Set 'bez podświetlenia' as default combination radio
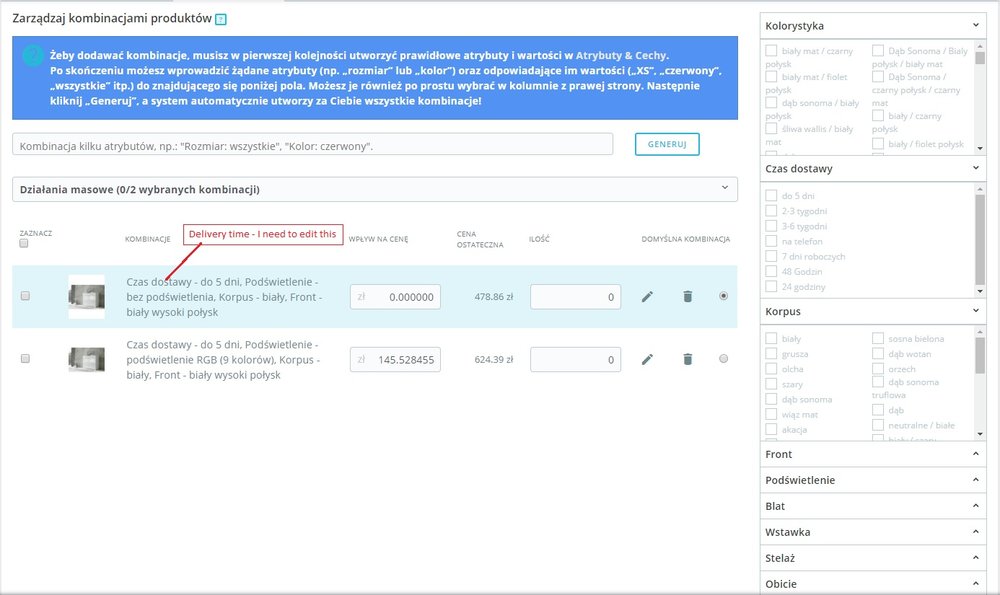Viewport: 1000px width, 595px height. pyautogui.click(x=723, y=296)
